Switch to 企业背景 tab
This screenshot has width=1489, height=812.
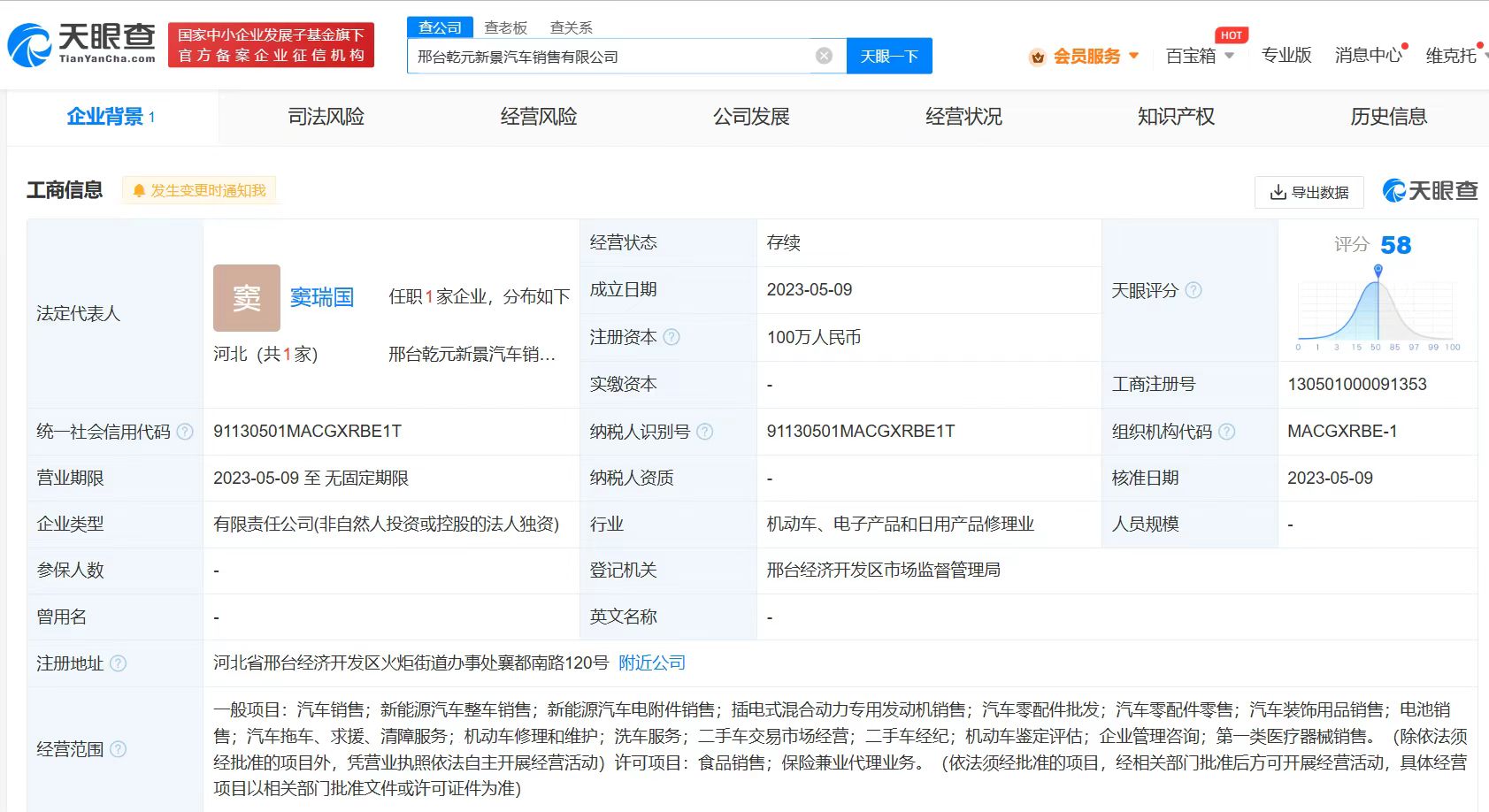[111, 117]
